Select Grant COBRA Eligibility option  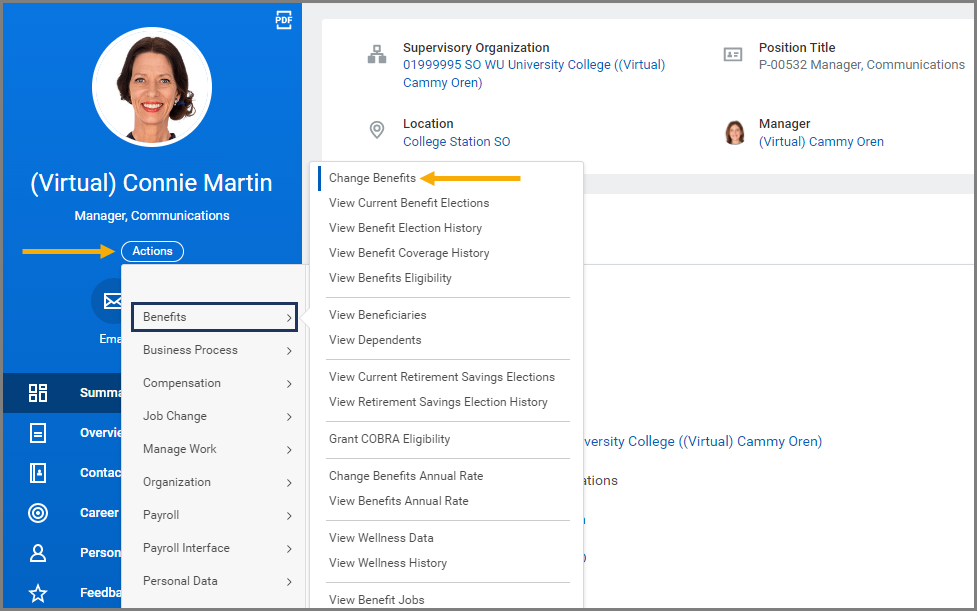389,439
